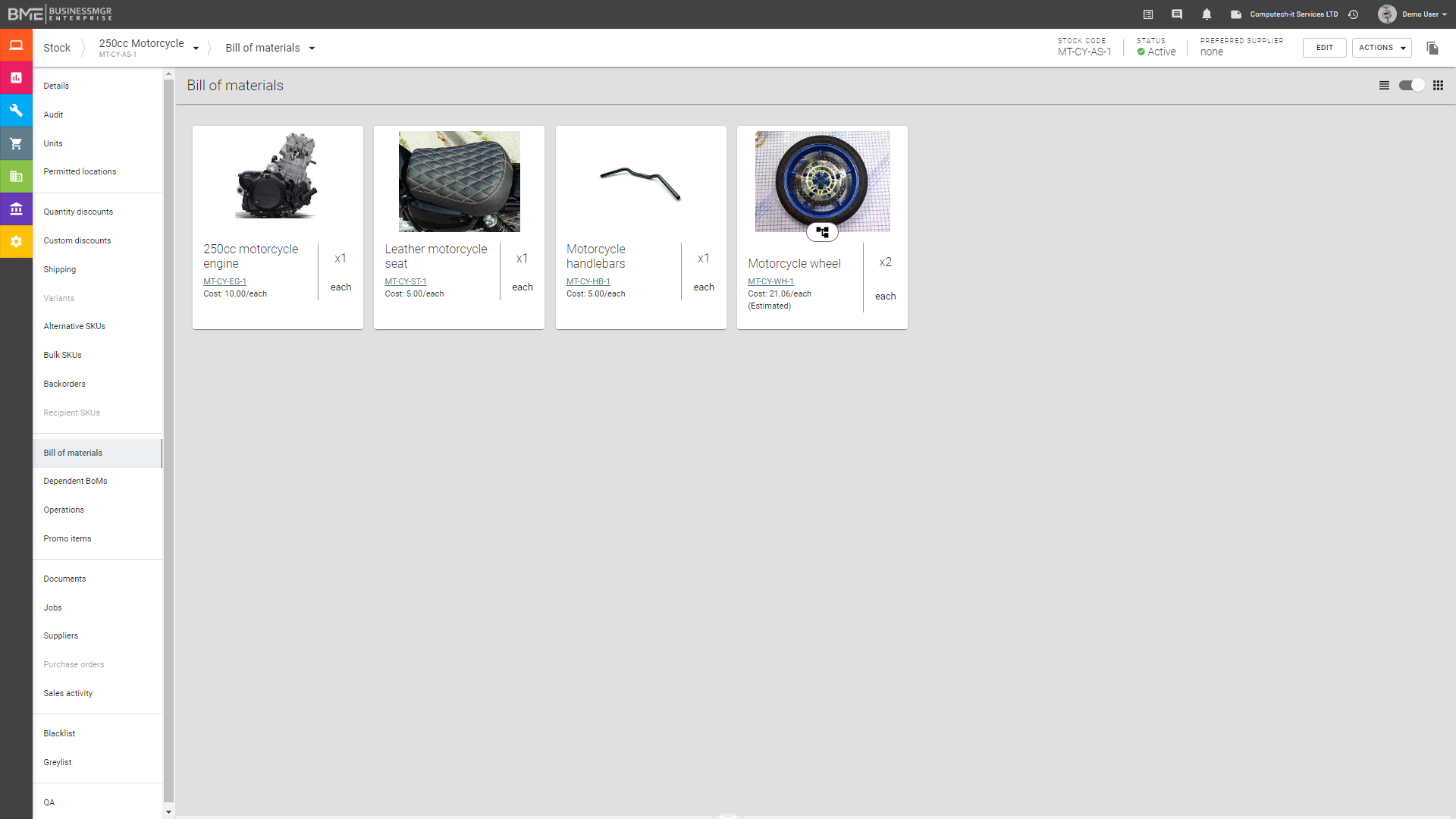Switch to the Suppliers section
This screenshot has height=819, width=1456.
click(x=61, y=635)
